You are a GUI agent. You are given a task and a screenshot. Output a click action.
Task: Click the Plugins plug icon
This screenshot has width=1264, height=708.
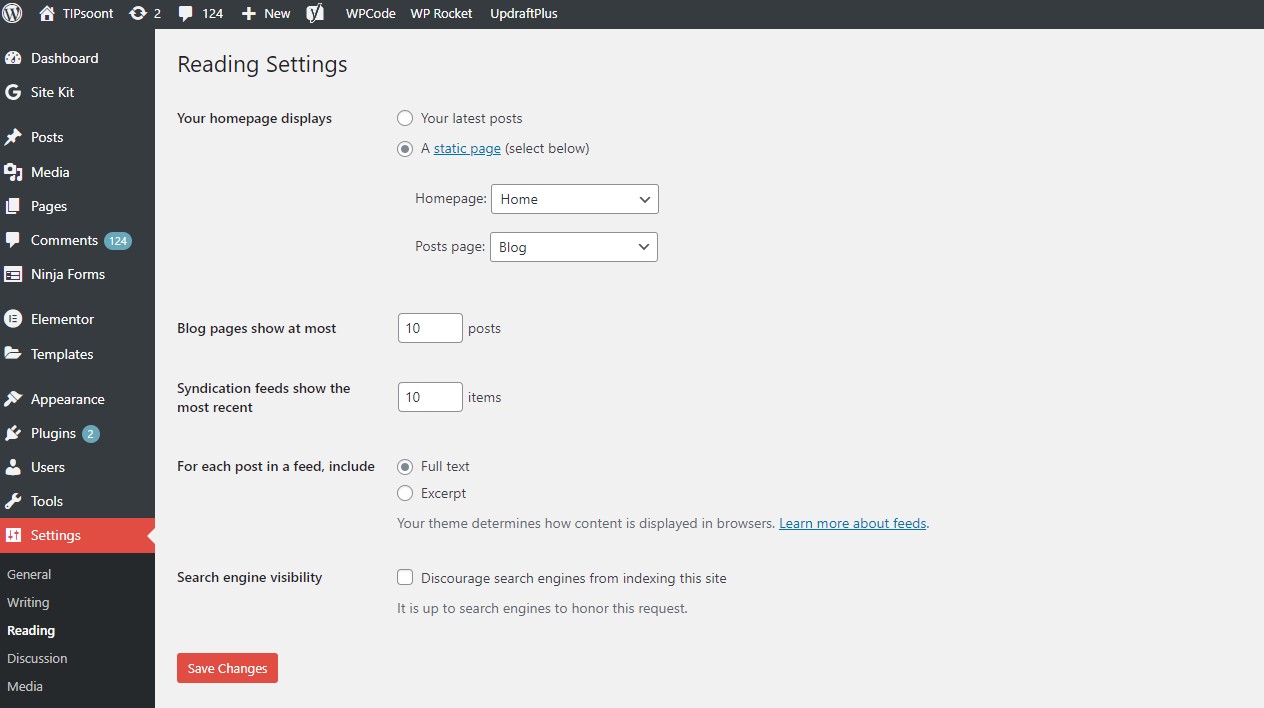click(x=13, y=433)
